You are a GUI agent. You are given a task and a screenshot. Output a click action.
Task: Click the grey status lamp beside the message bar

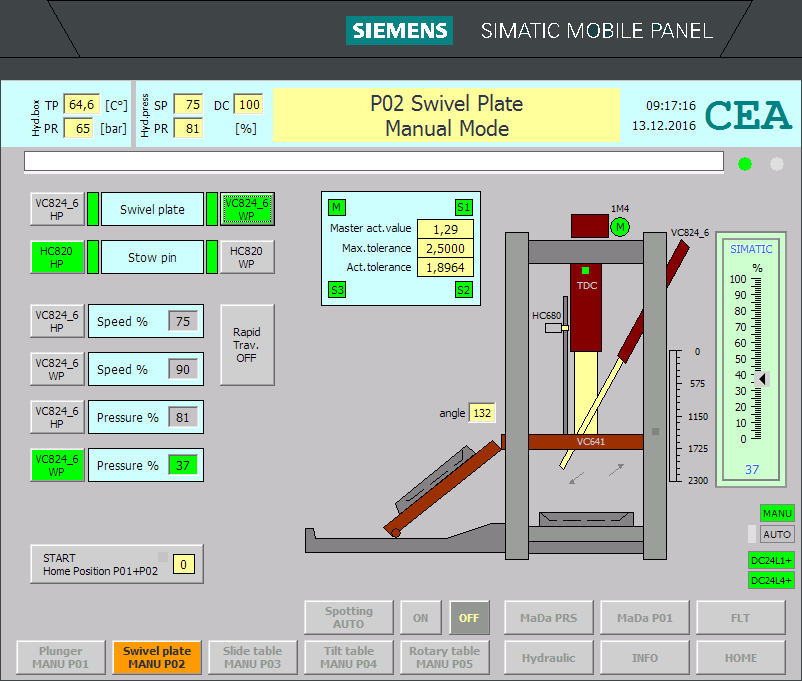pos(777,164)
